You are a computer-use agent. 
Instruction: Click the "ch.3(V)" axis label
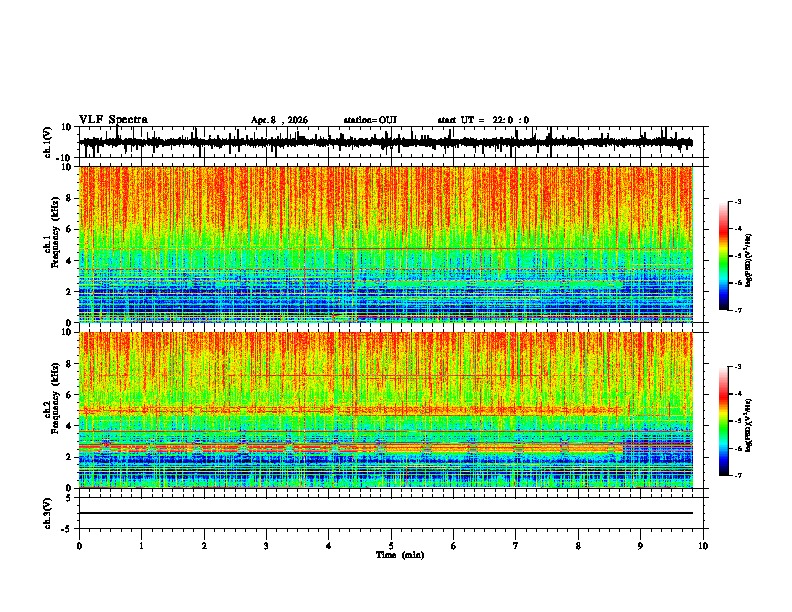pyautogui.click(x=48, y=513)
